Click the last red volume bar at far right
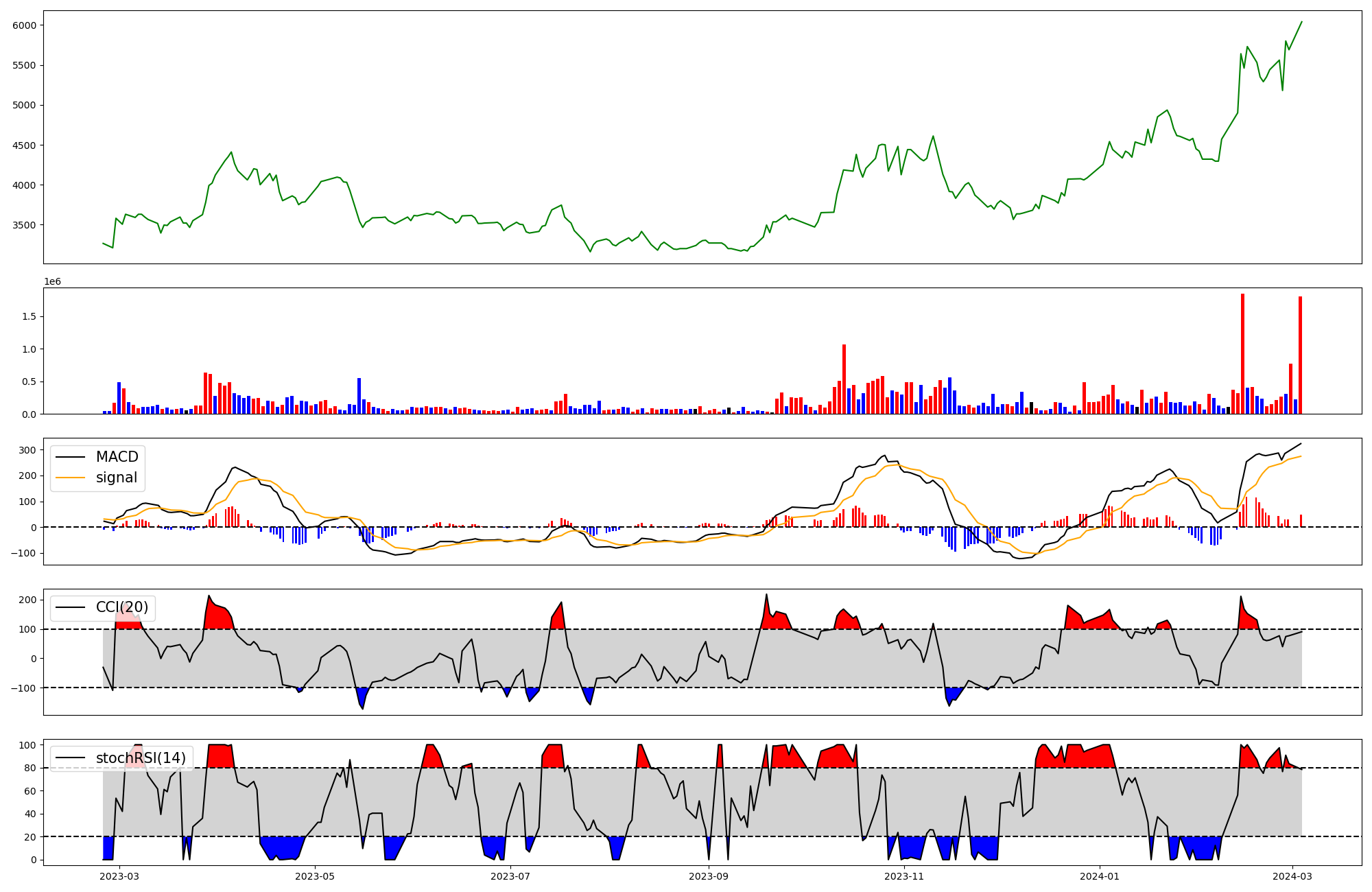This screenshot has height=892, width=1372. point(1300,355)
